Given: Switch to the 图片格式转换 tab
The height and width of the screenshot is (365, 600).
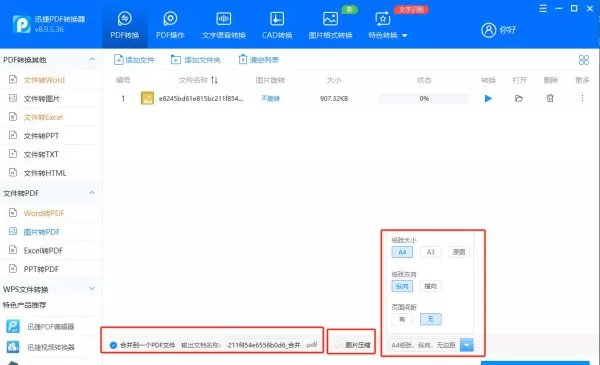Looking at the screenshot, I should 330,25.
